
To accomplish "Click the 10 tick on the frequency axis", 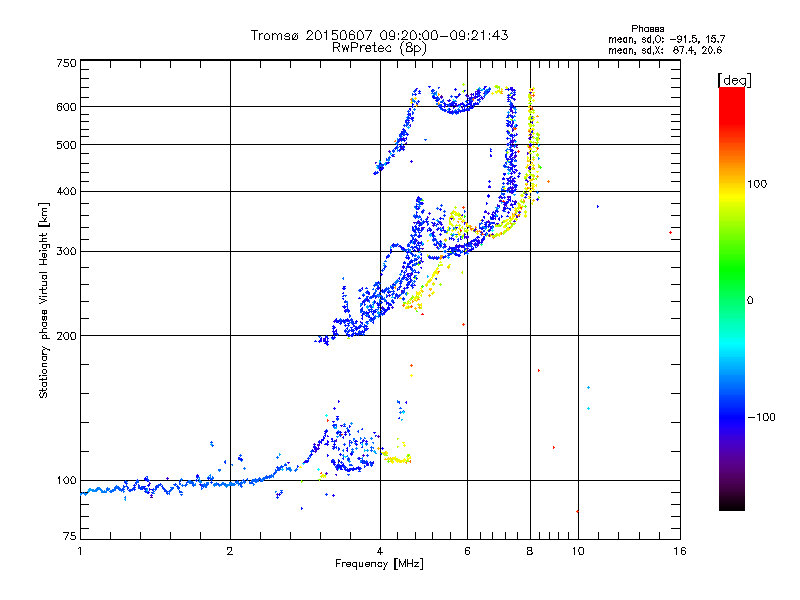I will pyautogui.click(x=577, y=551).
